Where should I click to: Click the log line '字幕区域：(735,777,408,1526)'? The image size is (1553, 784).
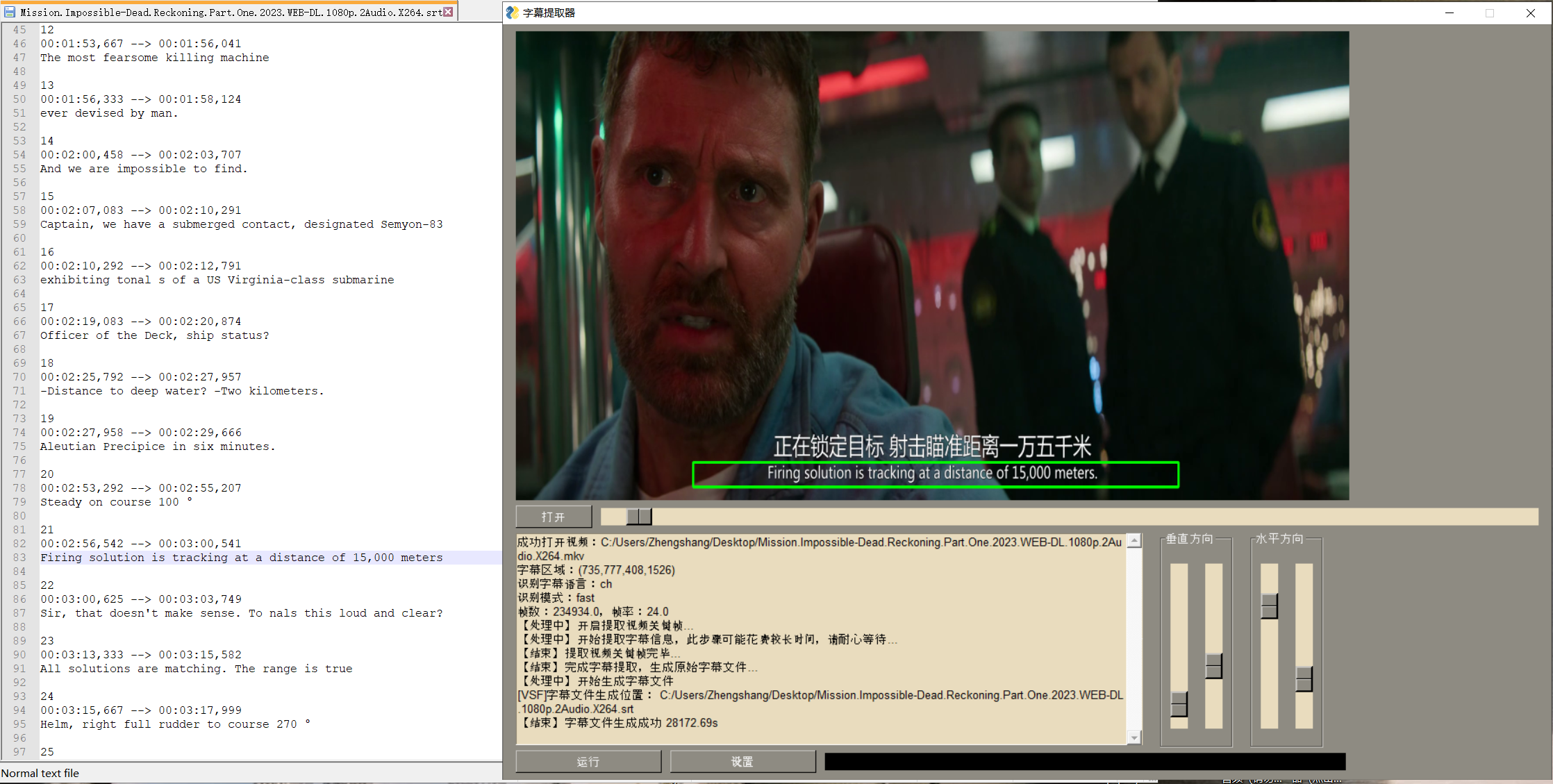596,570
